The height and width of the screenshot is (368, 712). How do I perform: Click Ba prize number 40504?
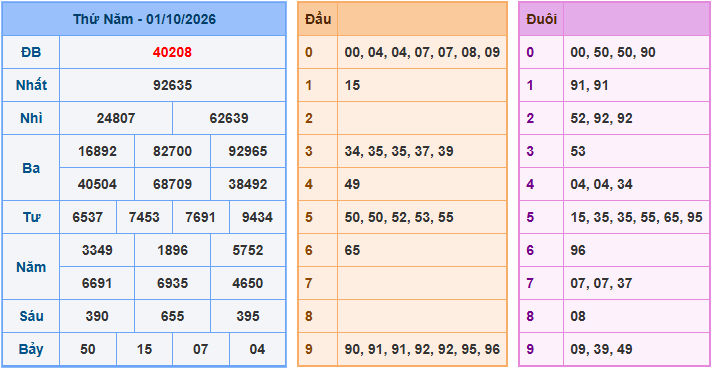97,184
